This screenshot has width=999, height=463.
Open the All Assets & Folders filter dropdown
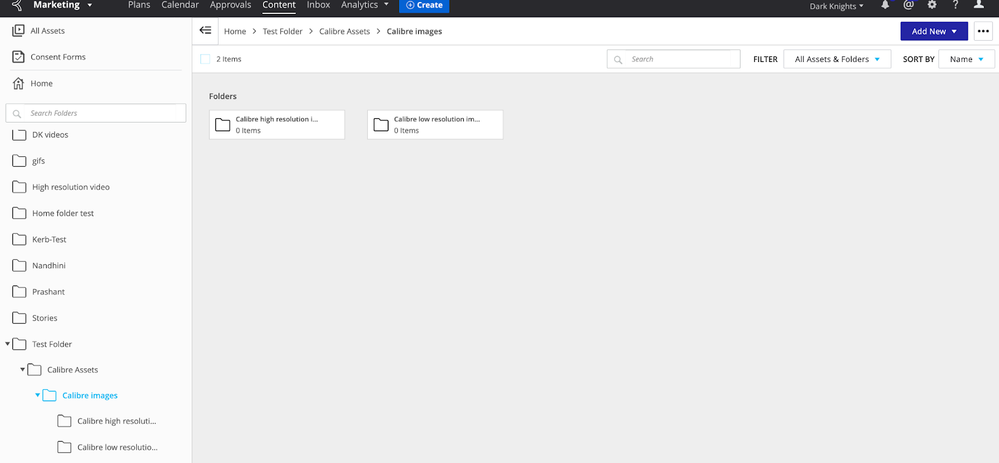837,59
